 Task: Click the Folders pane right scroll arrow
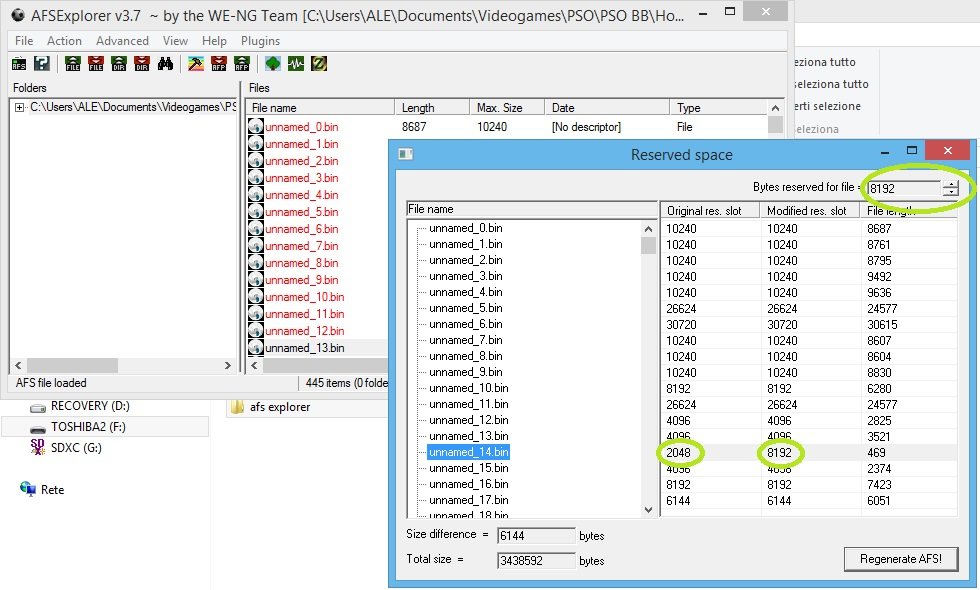tap(228, 366)
